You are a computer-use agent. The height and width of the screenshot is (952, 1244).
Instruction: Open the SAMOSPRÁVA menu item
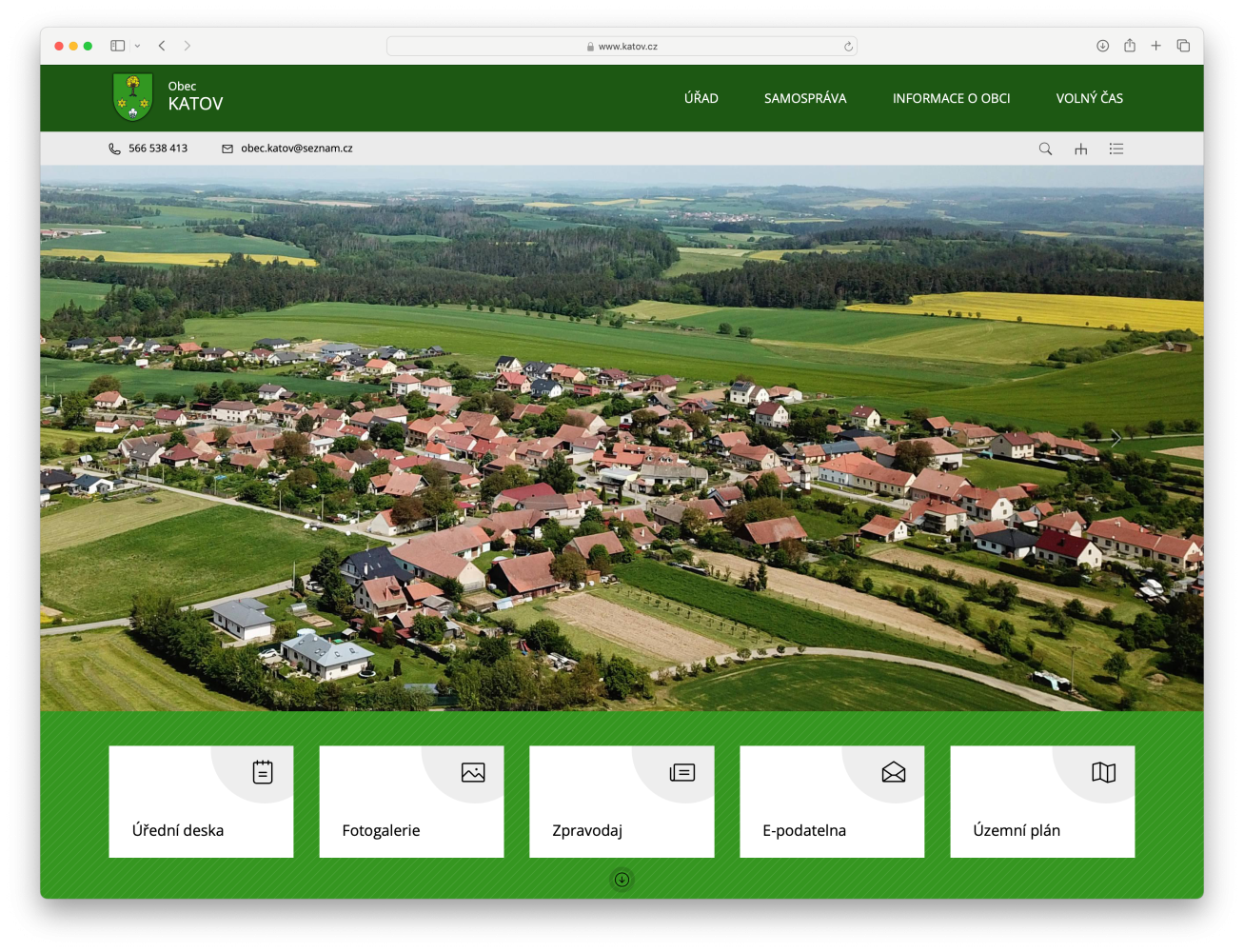click(x=804, y=98)
